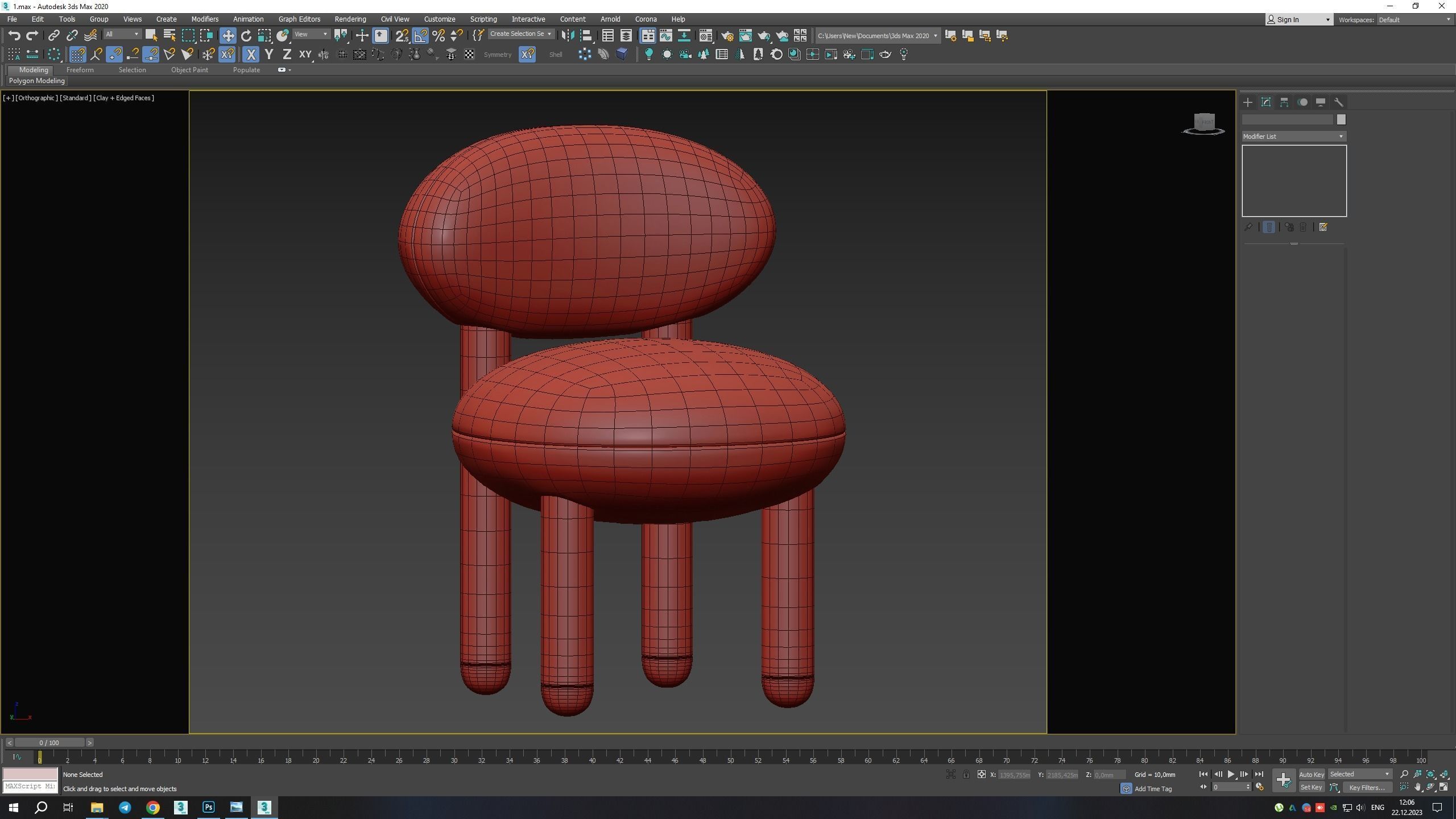Toggle Z axis constraint
1456x819 pixels.
[x=287, y=55]
